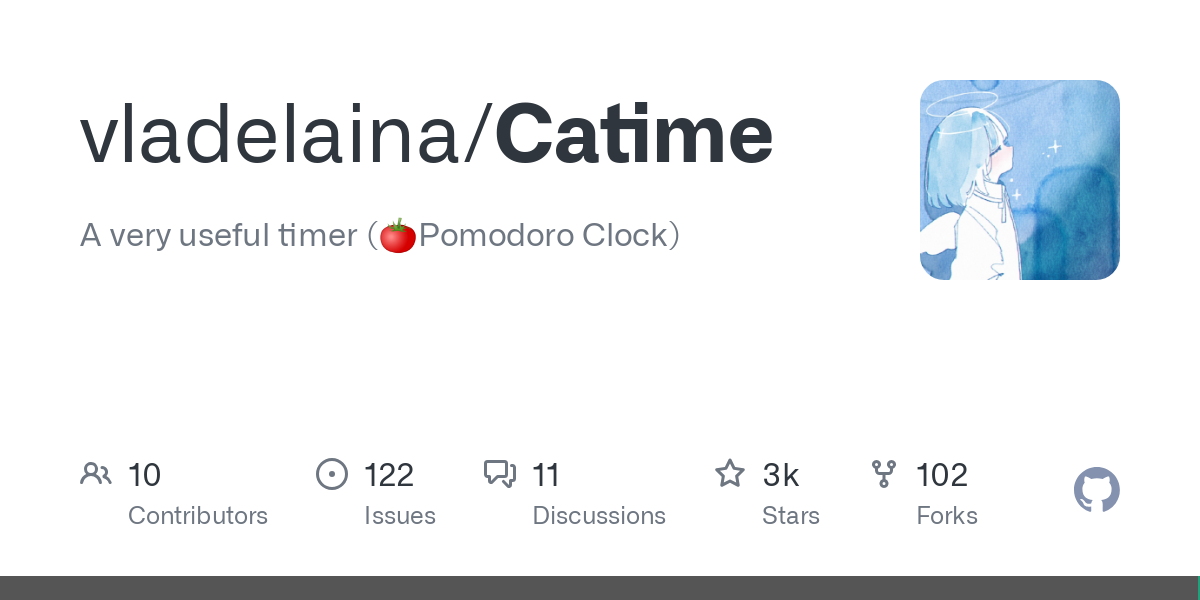Click the Contributors people icon
The width and height of the screenshot is (1200, 600).
96,474
